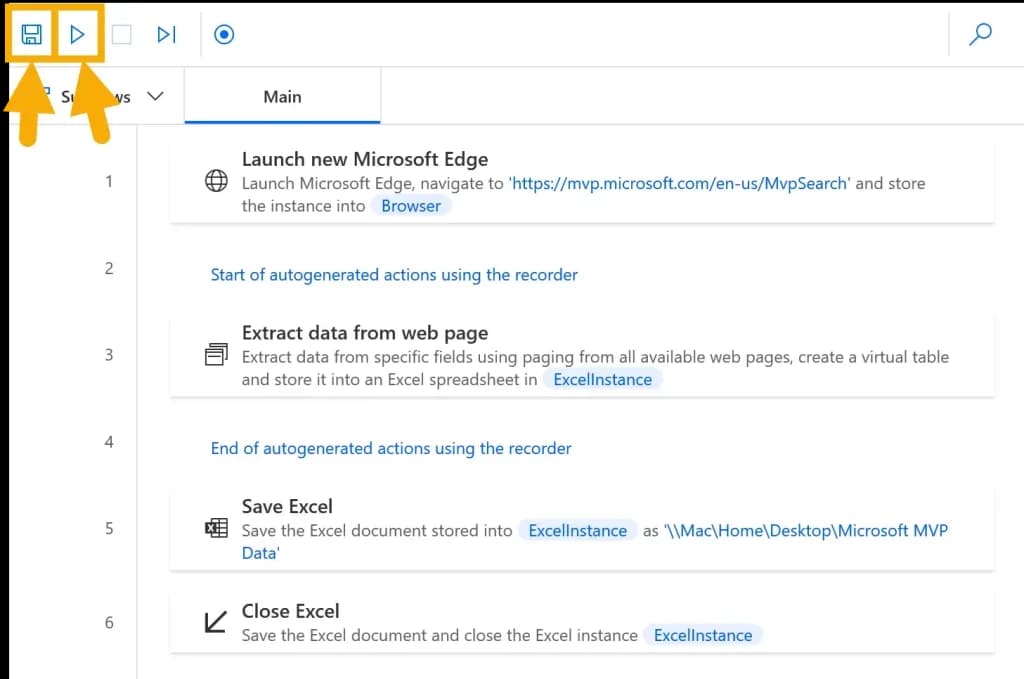Click the ExcelInstance chip in Close Excel action
This screenshot has height=679, width=1024.
703,635
